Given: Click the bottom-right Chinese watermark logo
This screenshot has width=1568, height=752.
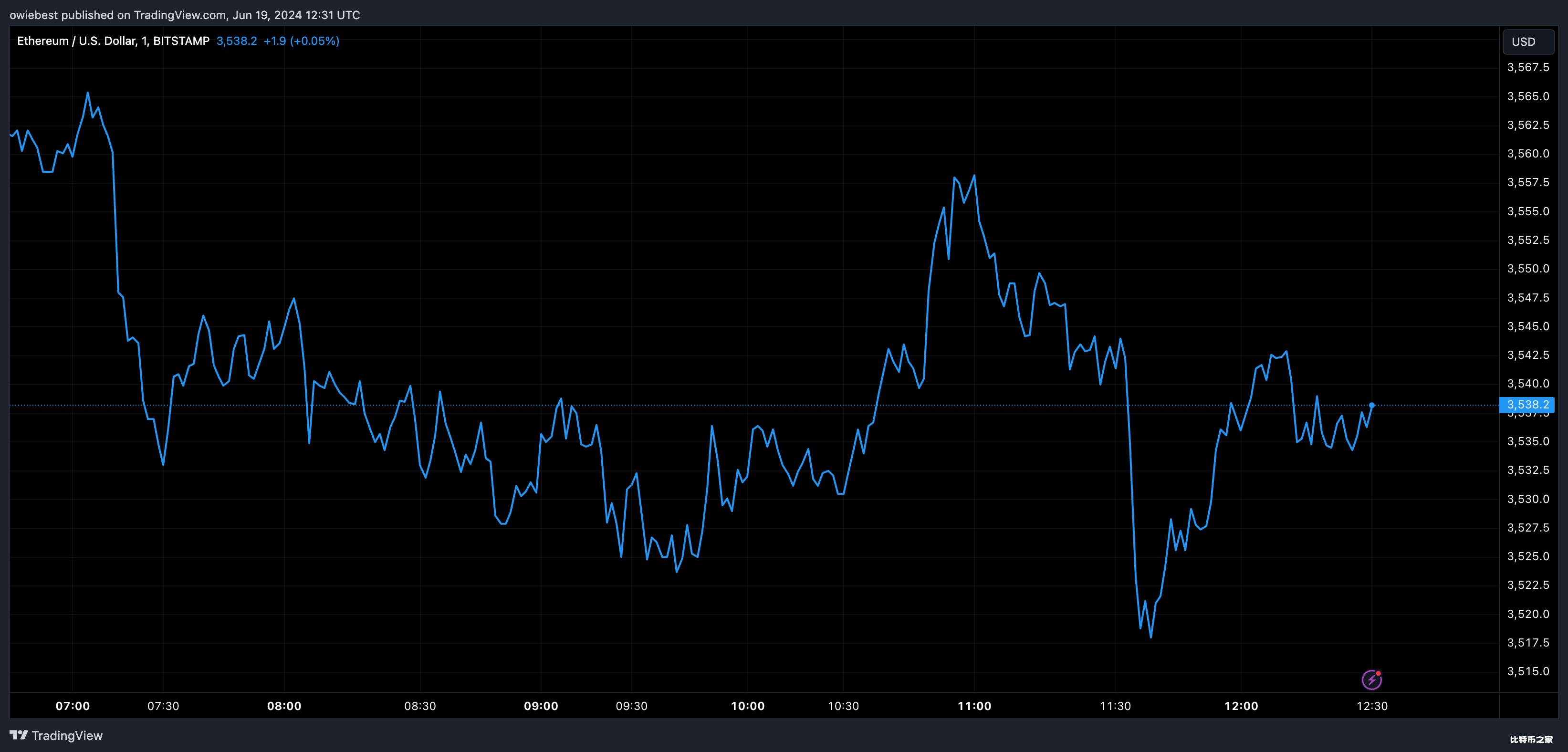Looking at the screenshot, I should (x=1531, y=739).
